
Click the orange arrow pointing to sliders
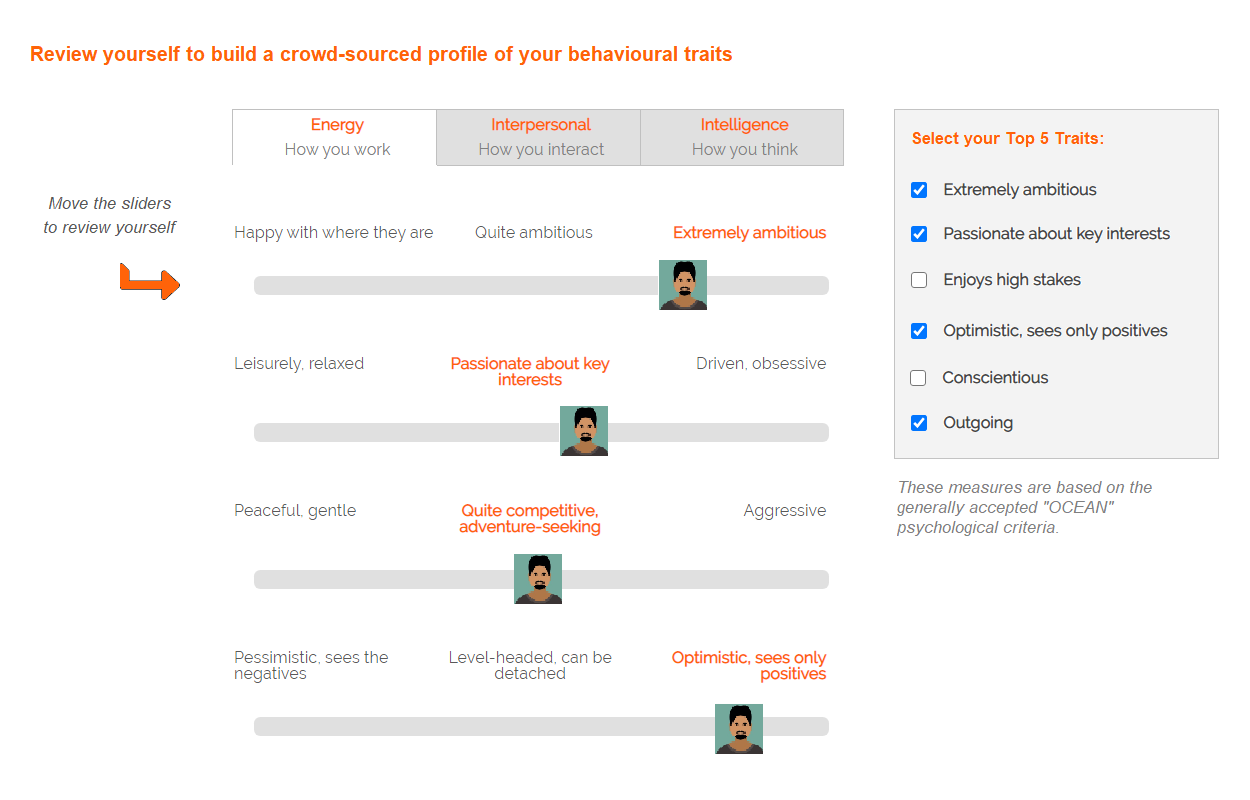150,282
